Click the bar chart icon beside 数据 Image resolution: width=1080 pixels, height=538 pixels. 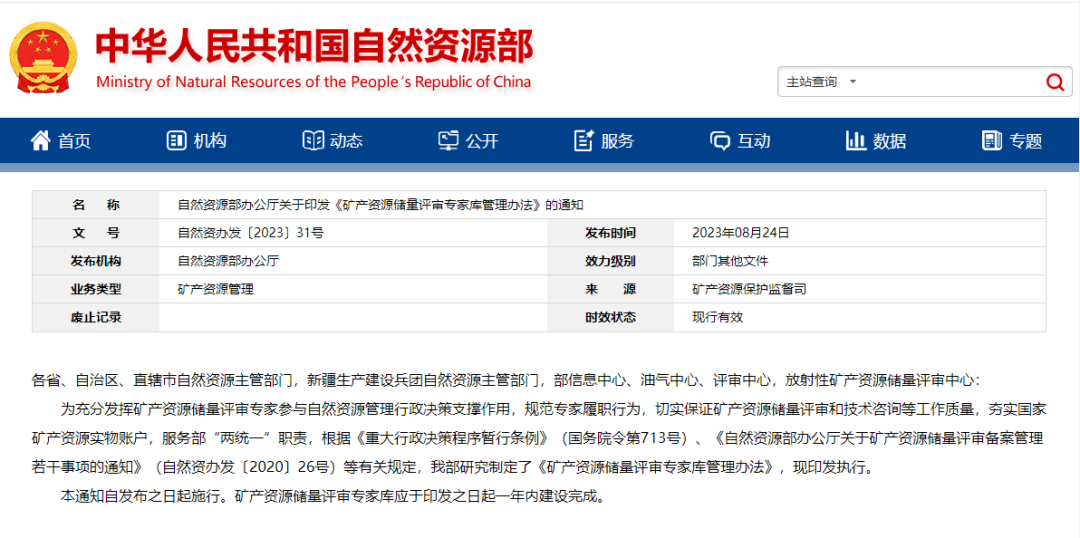[x=855, y=141]
